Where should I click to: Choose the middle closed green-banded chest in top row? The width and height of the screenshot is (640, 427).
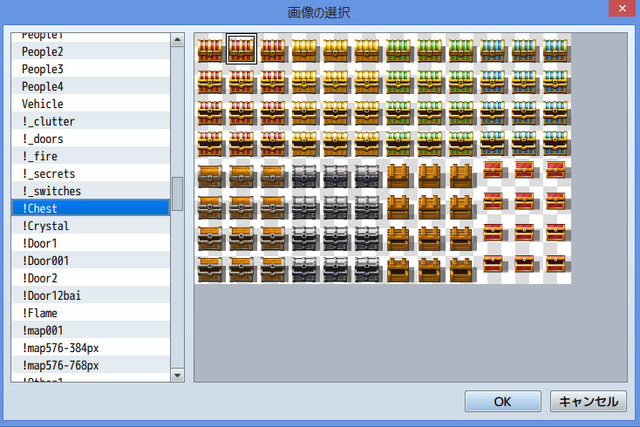tap(430, 50)
